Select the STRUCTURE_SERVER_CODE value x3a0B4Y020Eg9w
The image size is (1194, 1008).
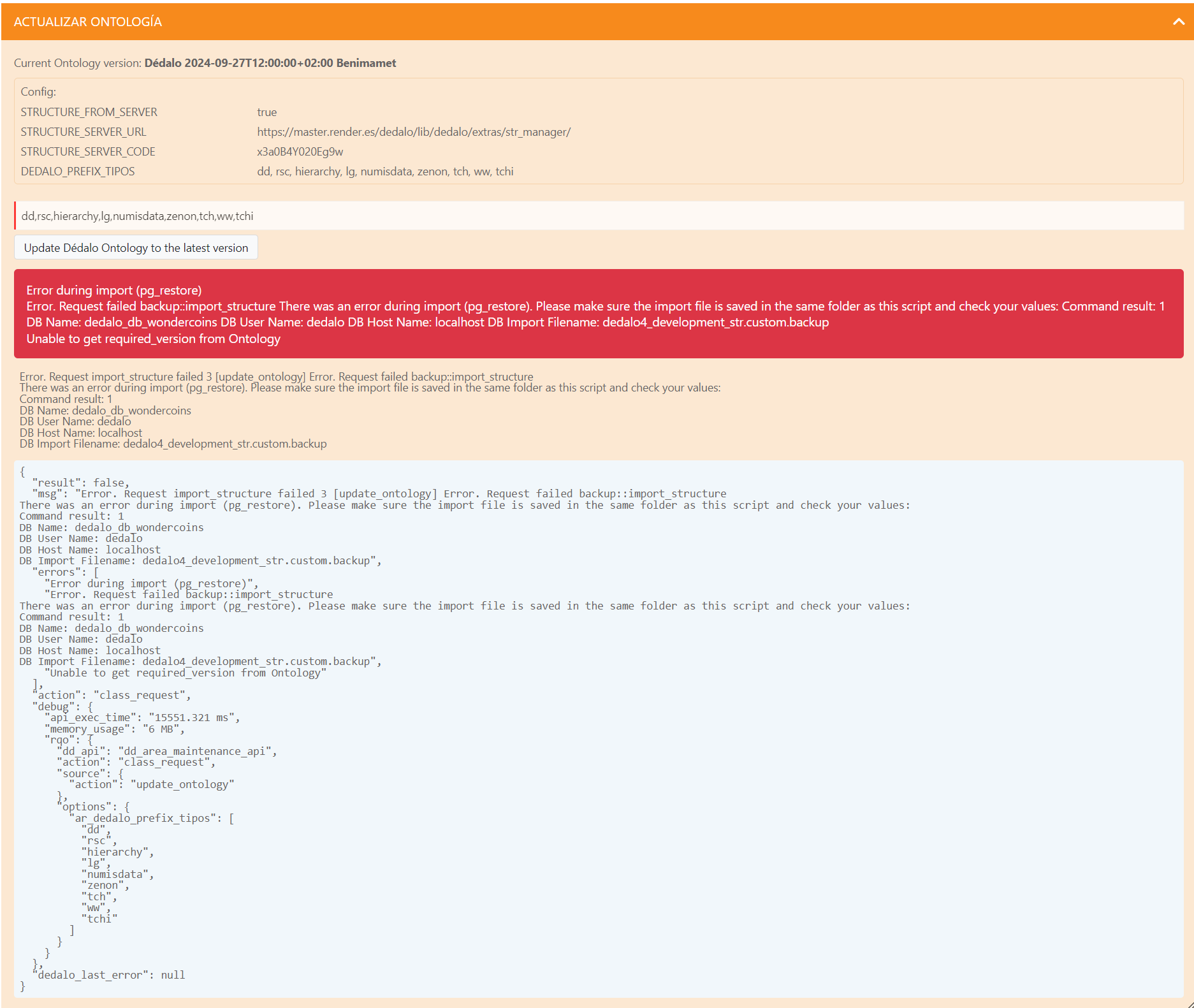(300, 152)
